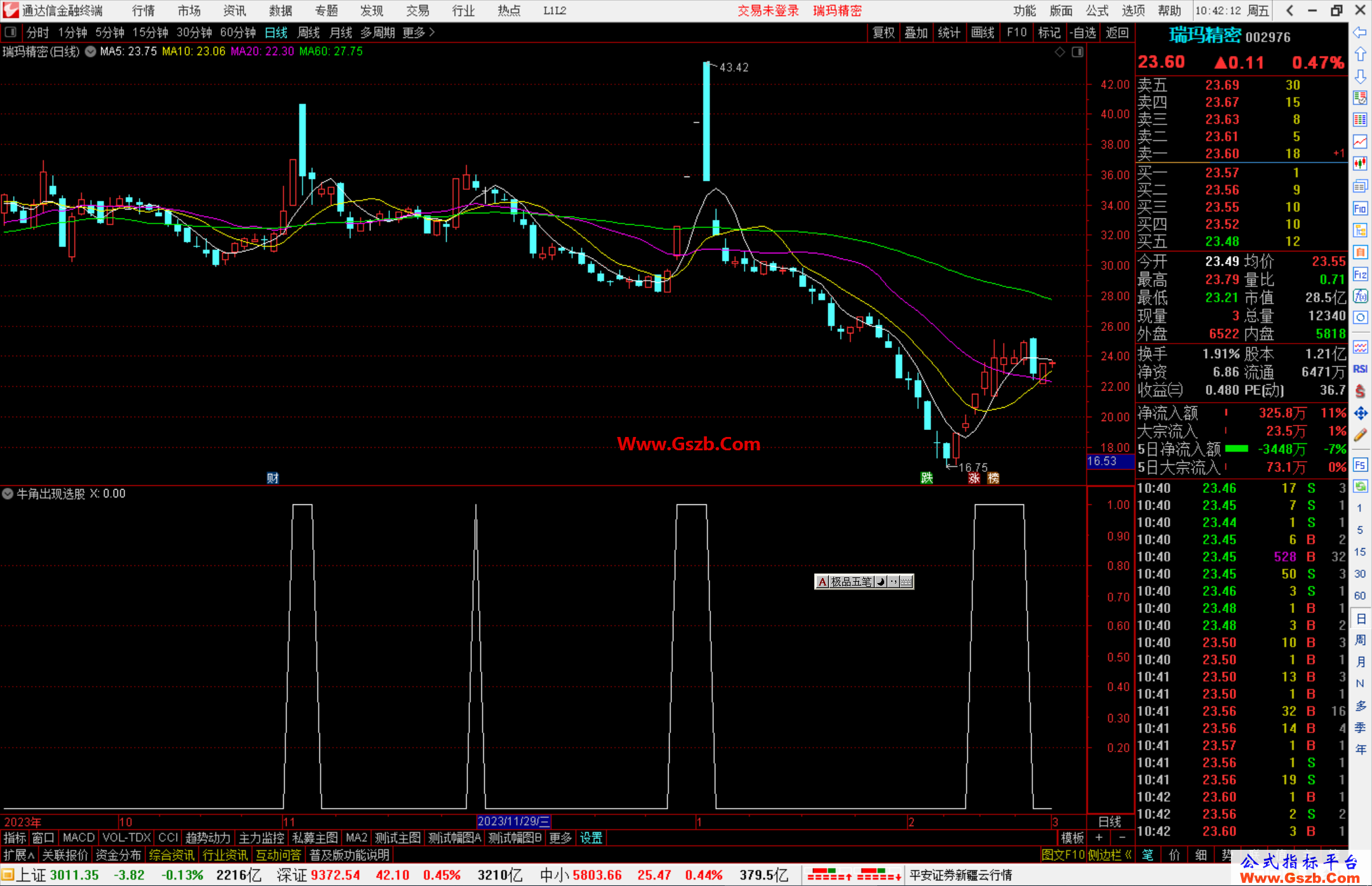The image size is (1372, 886).
Task: Click the back arrow icon in right sidebar
Action: 1360,32
